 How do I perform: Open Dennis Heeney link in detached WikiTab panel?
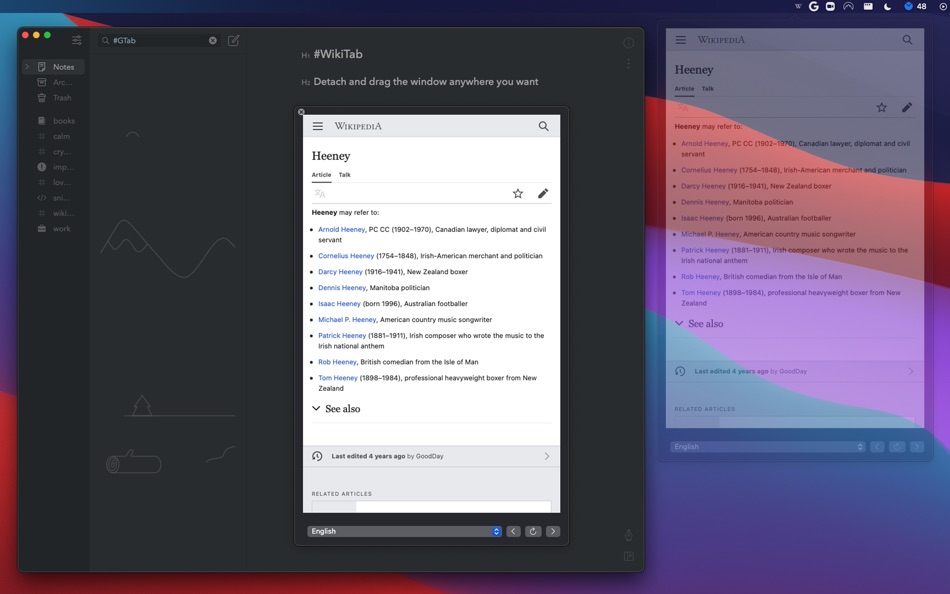click(x=705, y=202)
